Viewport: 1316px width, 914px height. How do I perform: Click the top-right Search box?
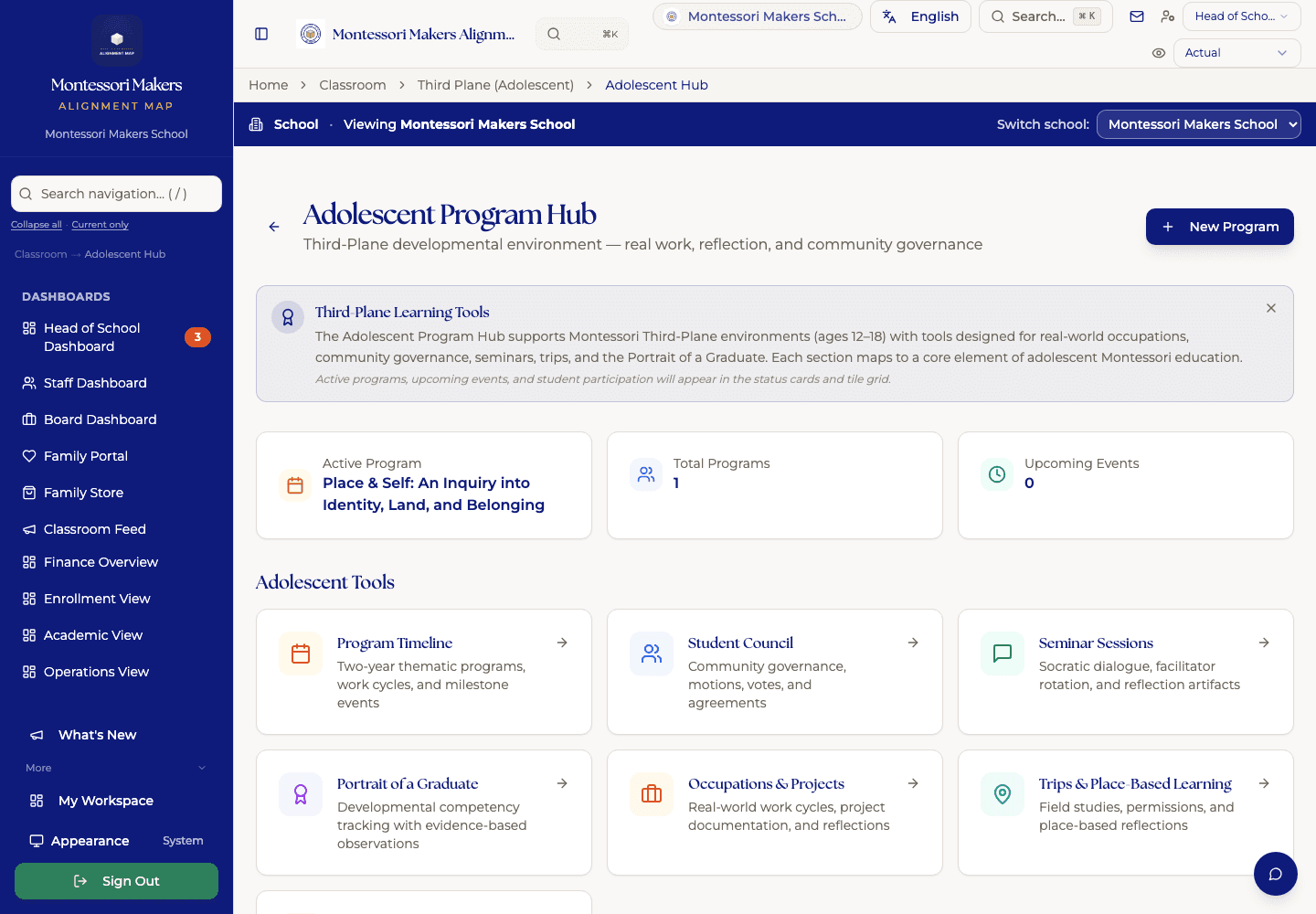pyautogui.click(x=1045, y=16)
